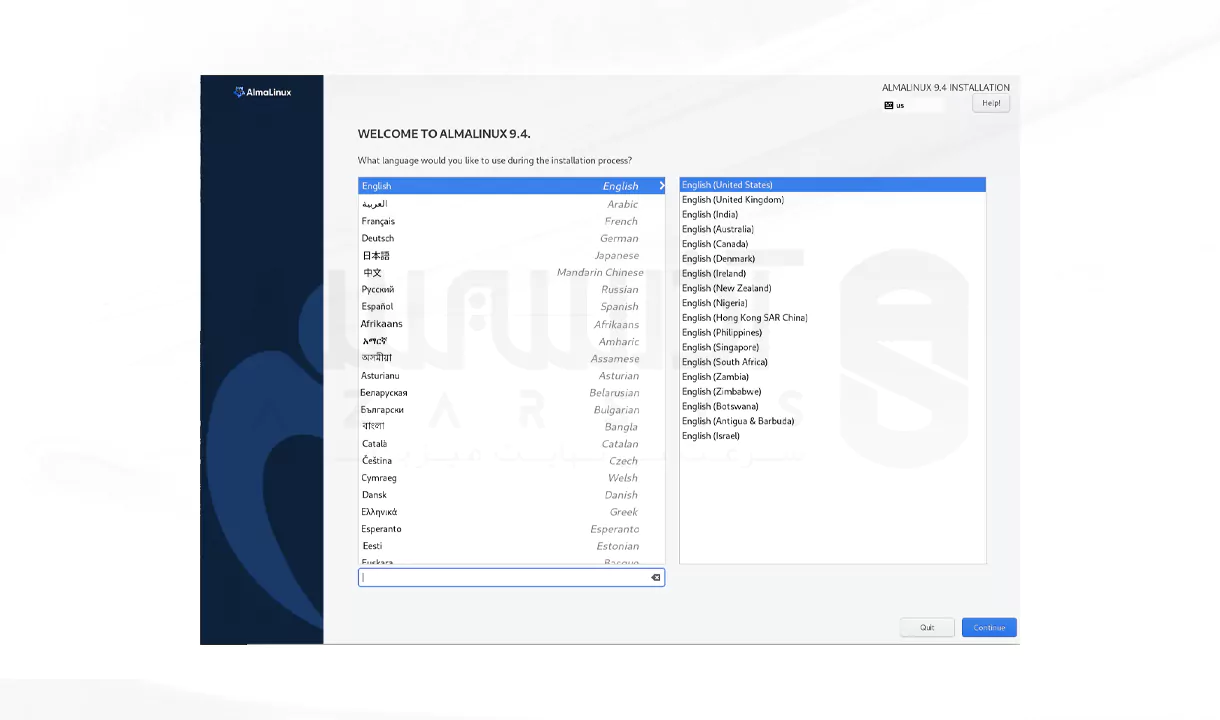Select Japanese language row
Image resolution: width=1220 pixels, height=720 pixels.
coord(511,255)
